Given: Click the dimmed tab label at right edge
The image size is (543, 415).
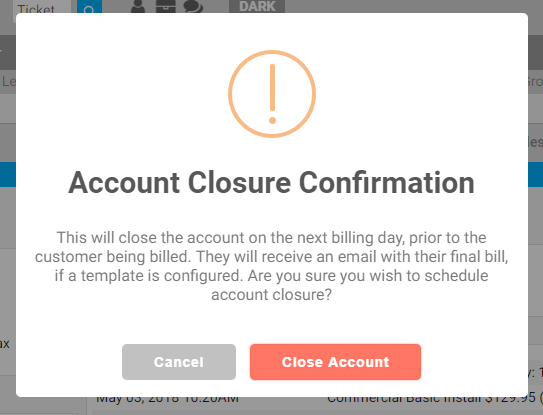Looking at the screenshot, I should tap(535, 81).
